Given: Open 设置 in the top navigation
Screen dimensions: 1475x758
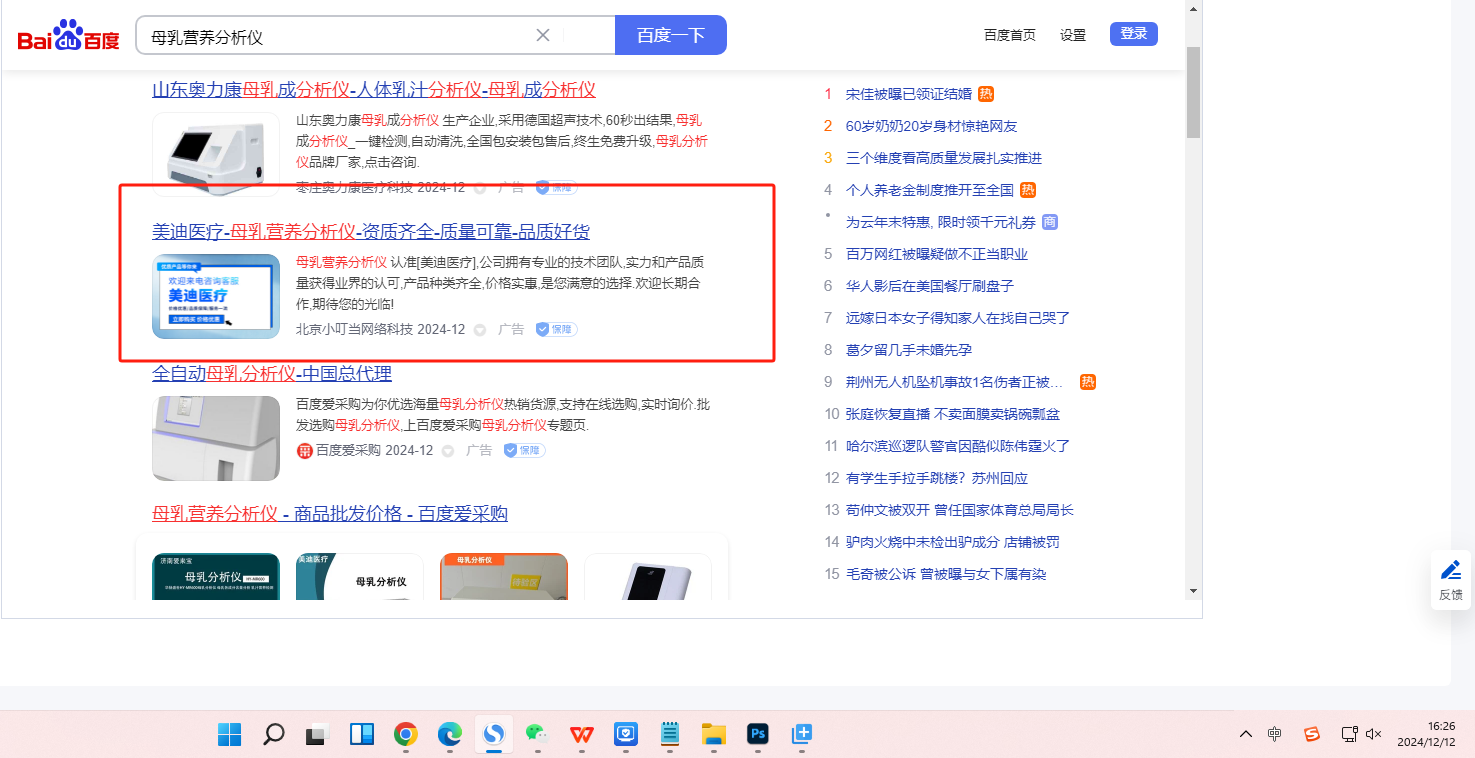Looking at the screenshot, I should coord(1073,35).
